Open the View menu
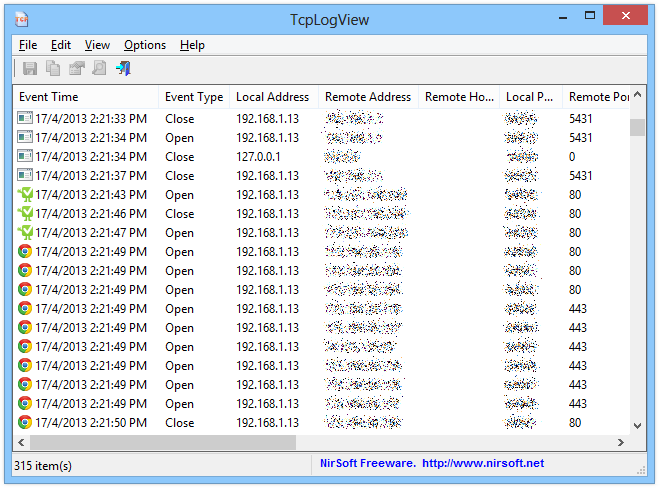This screenshot has height=488, width=660. pyautogui.click(x=97, y=45)
